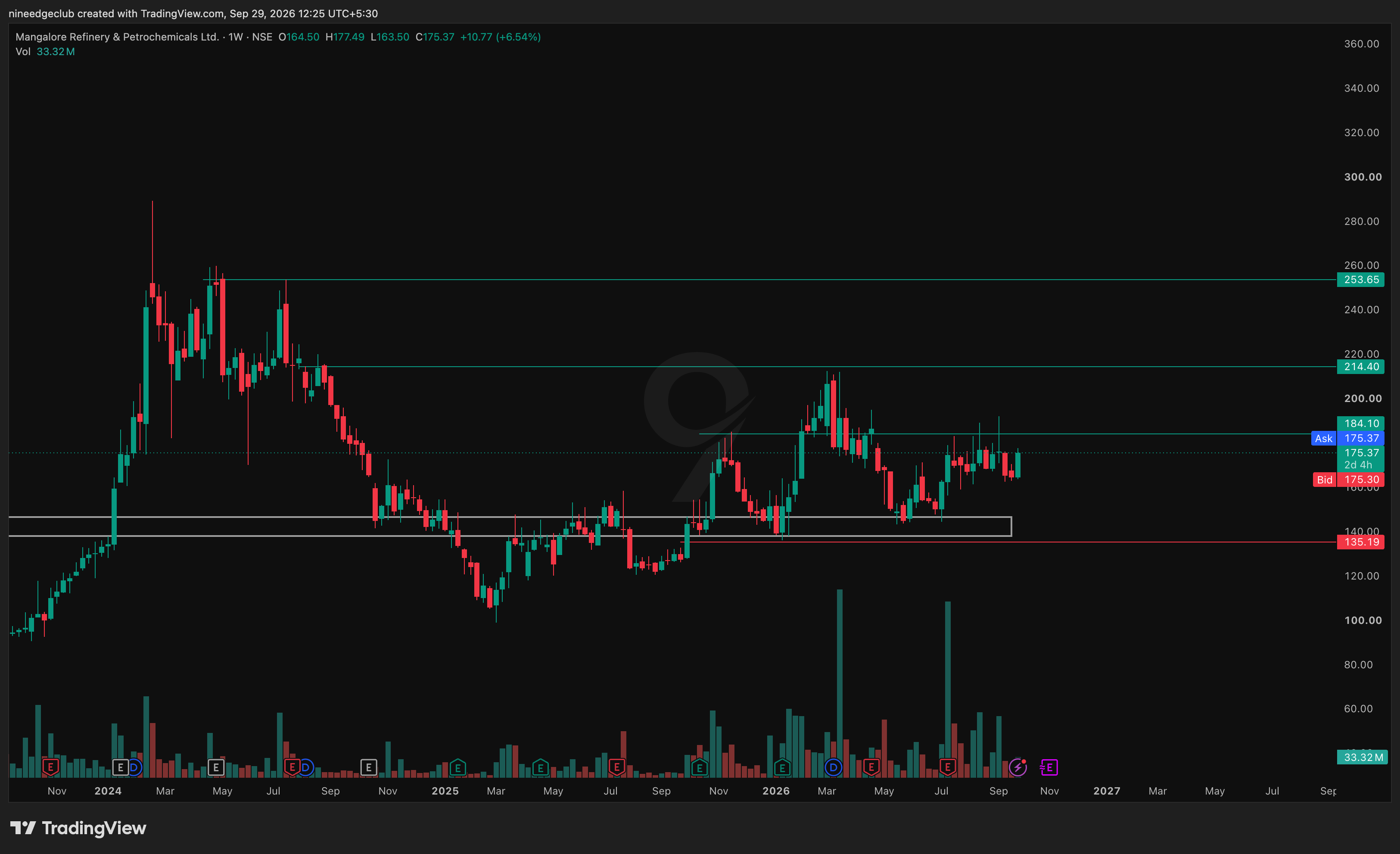Click the Mangalore Refinery & Petrochemicals Ltd. title
Screen dimensions: 1400x854
click(x=117, y=37)
